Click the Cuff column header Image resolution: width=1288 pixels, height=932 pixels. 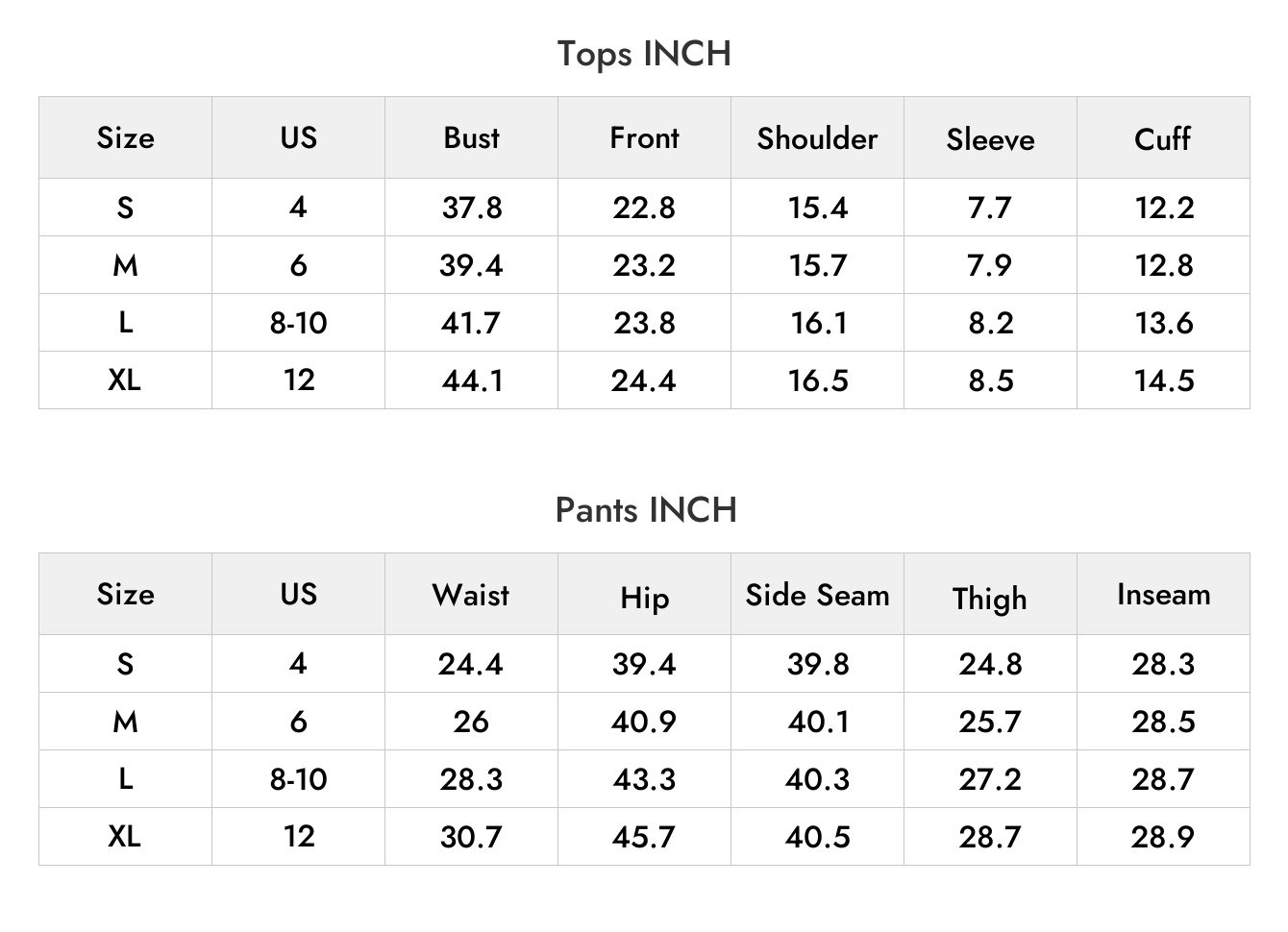[x=1163, y=138]
